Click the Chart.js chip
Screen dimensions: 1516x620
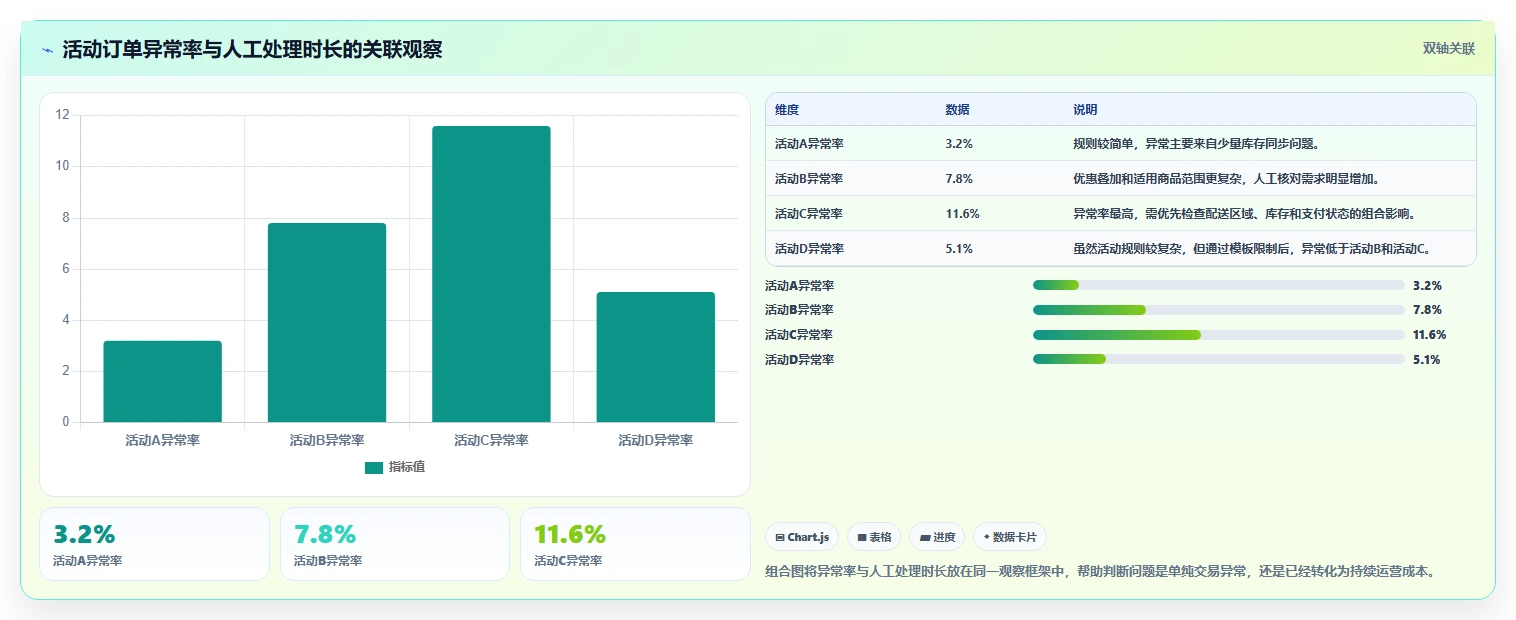tap(802, 537)
